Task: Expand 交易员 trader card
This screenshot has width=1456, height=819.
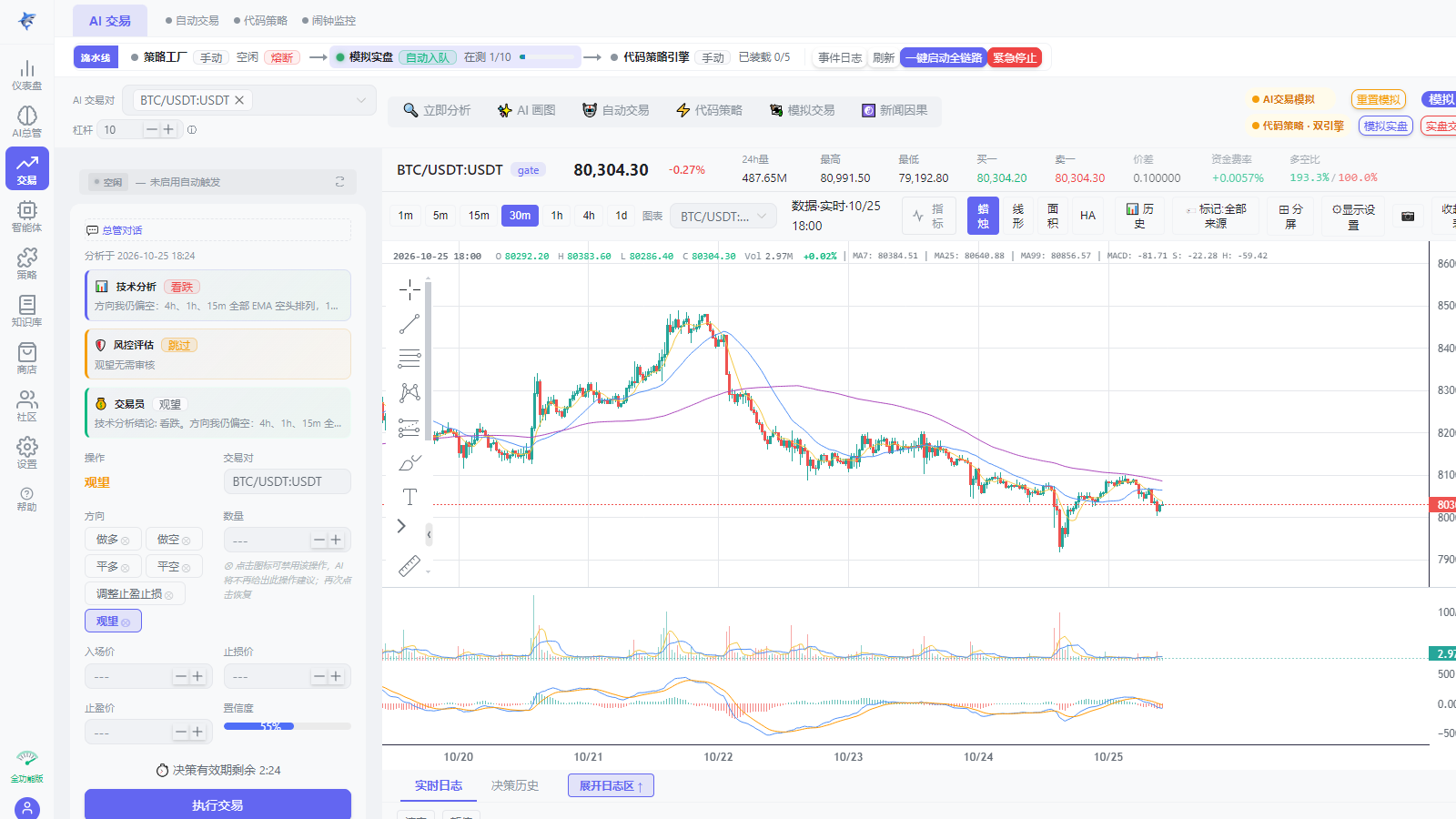Action: (x=217, y=412)
